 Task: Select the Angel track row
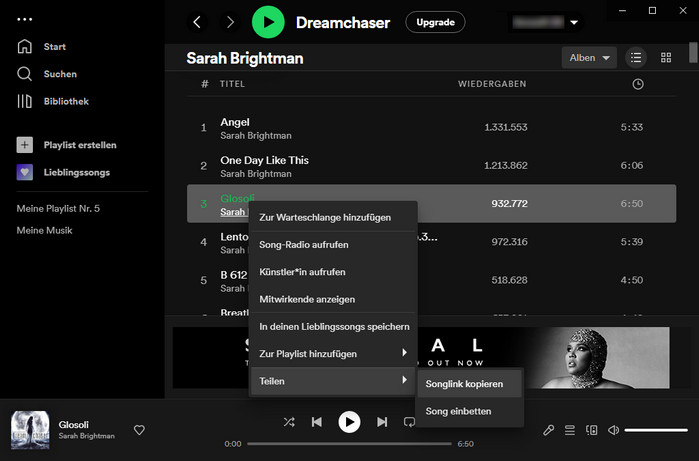431,127
